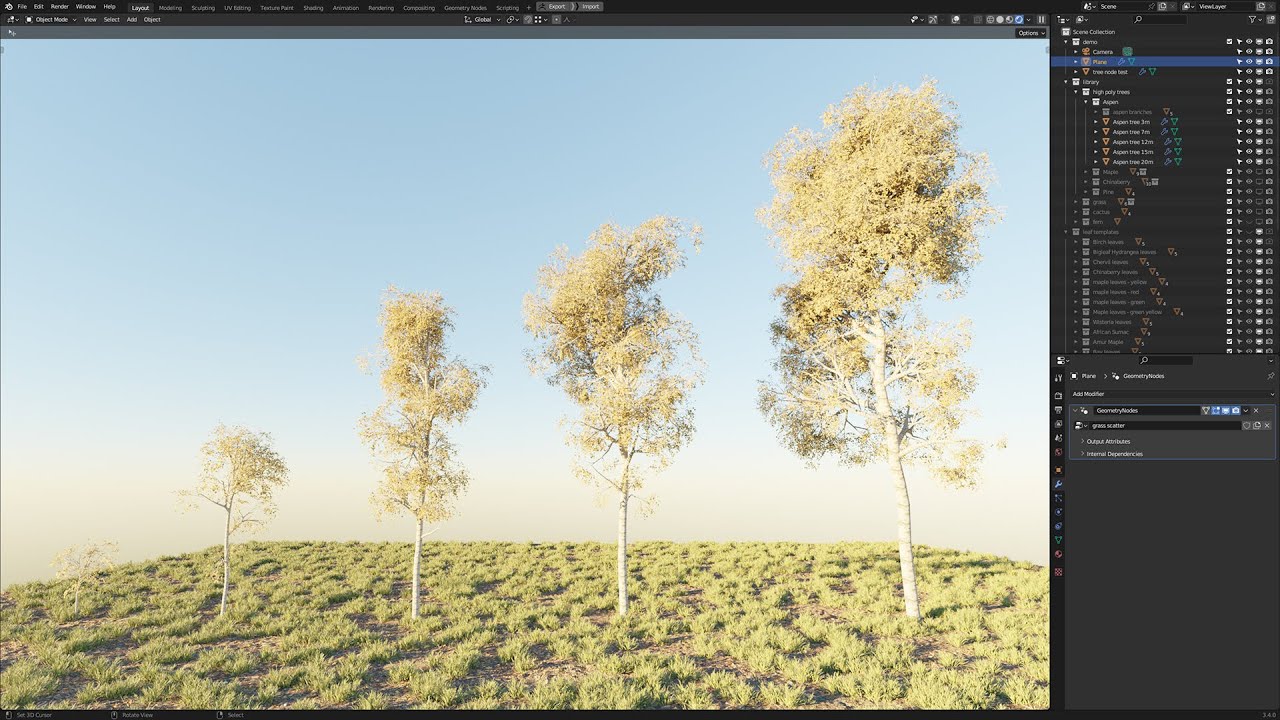1280x720 pixels.
Task: Collapse the Aspen collection in outliner
Action: coord(1086,102)
